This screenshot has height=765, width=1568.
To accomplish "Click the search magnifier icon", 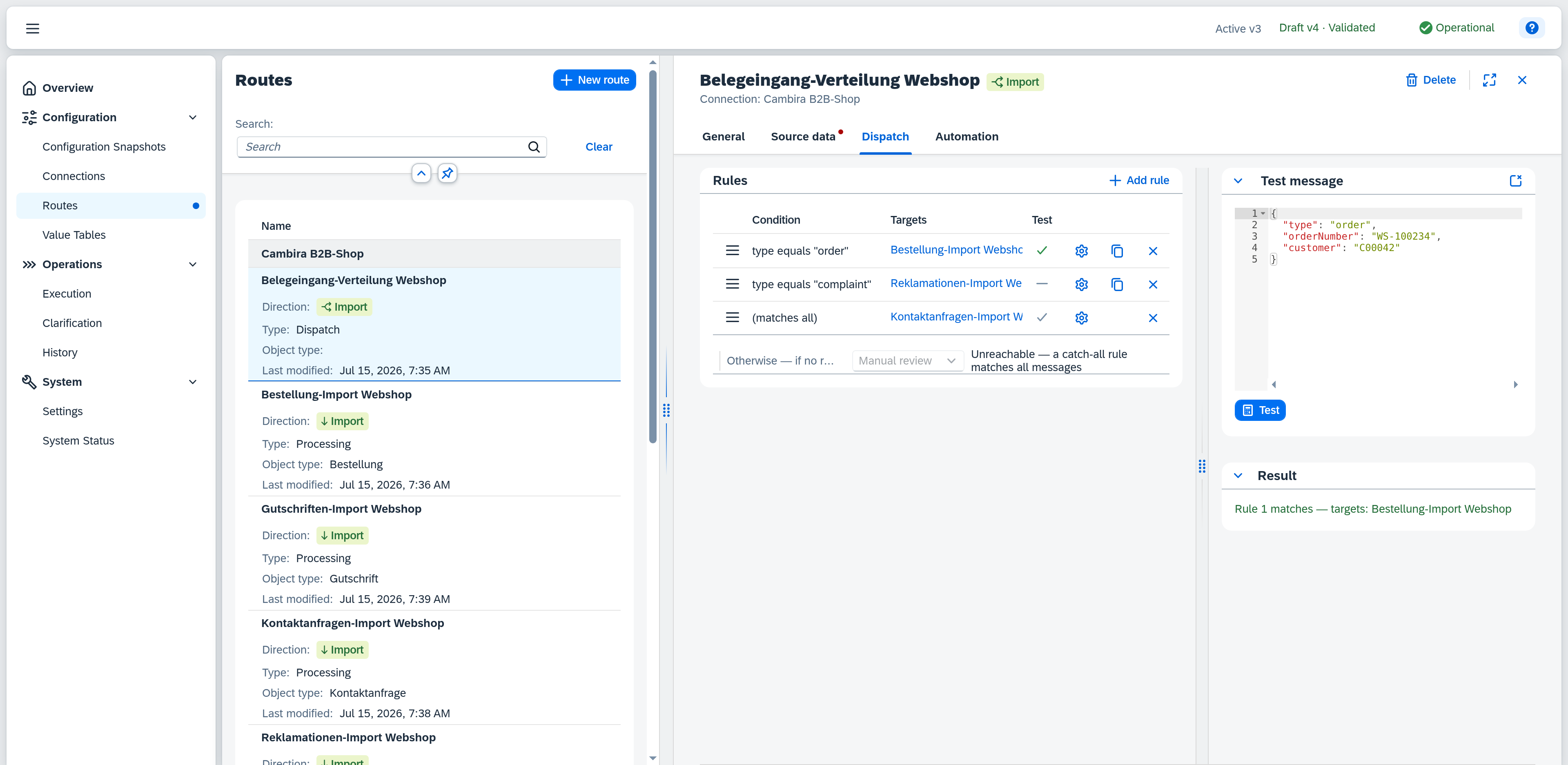I will (x=534, y=147).
